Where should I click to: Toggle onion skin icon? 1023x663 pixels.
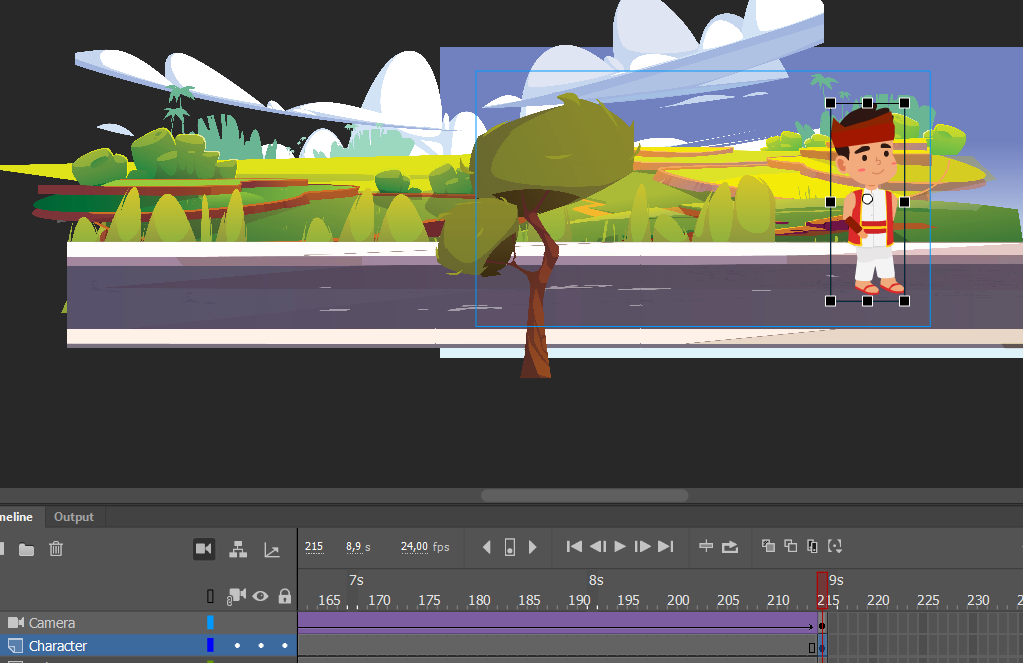pos(769,546)
